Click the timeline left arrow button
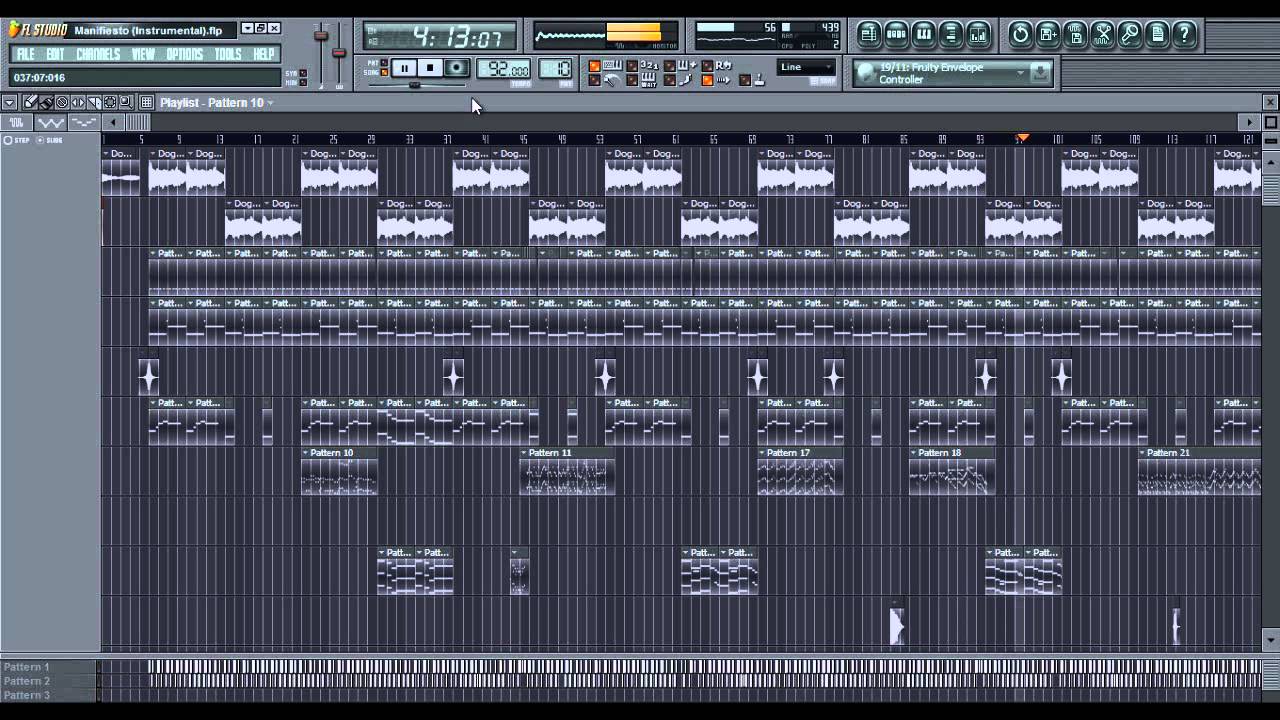This screenshot has height=720, width=1280. [x=114, y=122]
